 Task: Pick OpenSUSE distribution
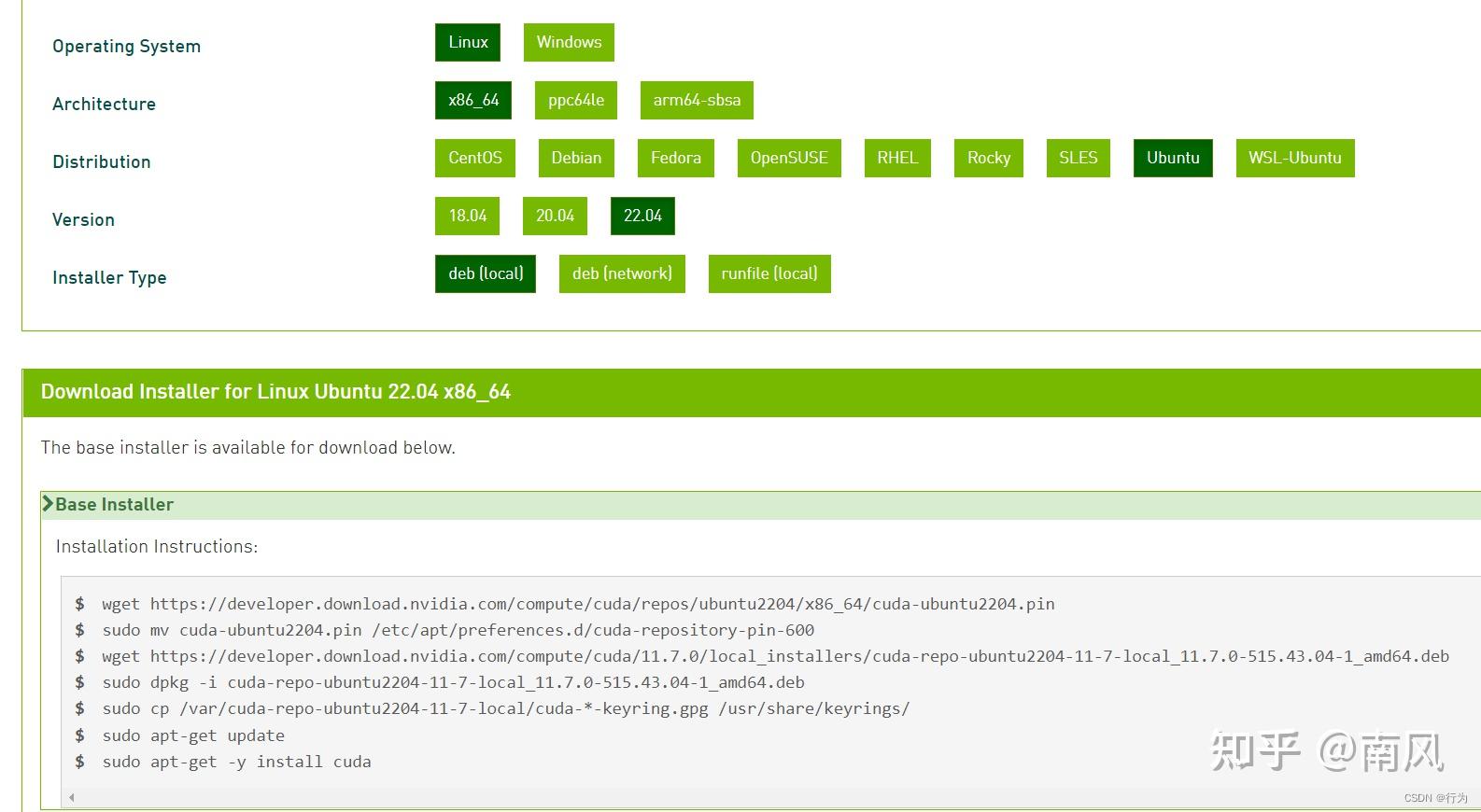click(x=789, y=159)
